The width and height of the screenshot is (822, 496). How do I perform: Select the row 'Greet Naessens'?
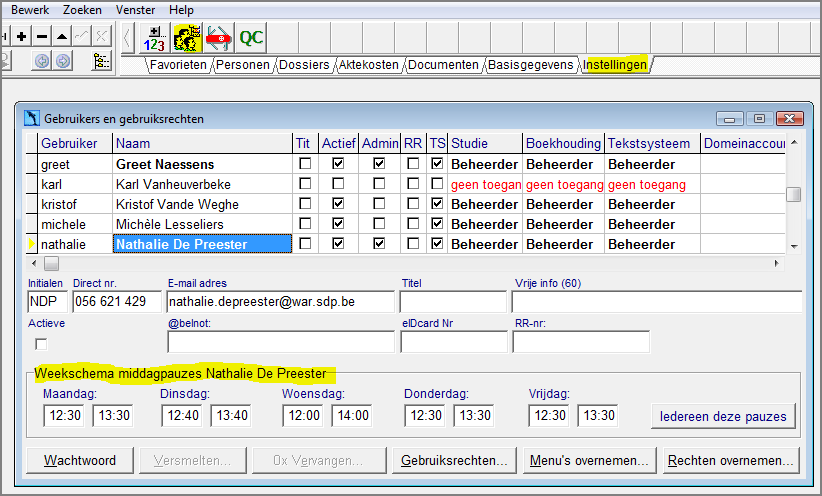(405, 164)
